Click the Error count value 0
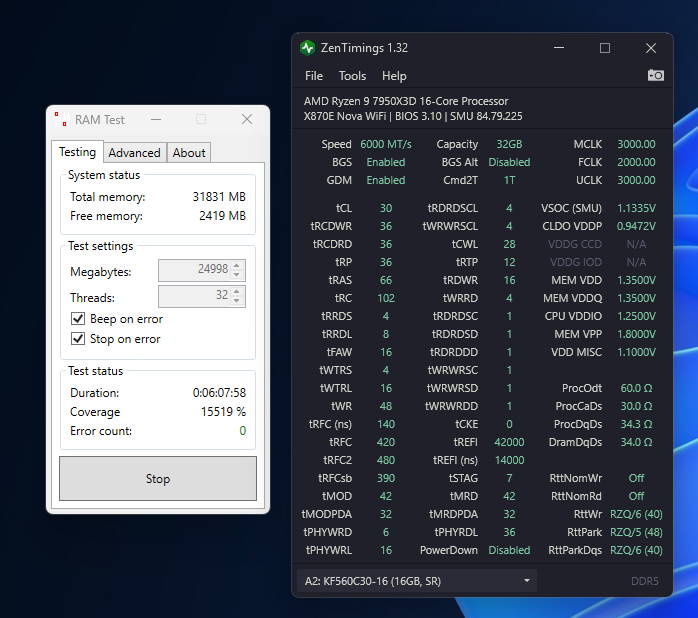 (243, 431)
